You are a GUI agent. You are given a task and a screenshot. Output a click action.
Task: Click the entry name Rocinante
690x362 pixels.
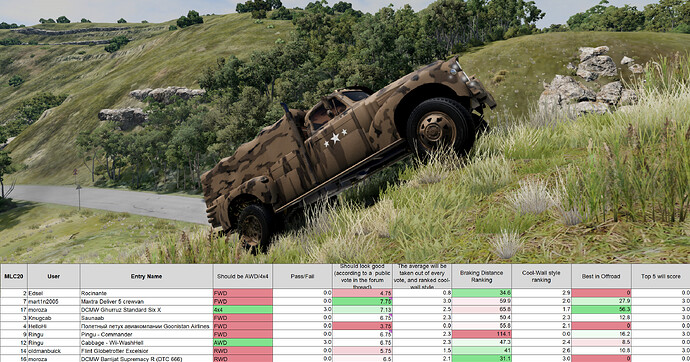coord(146,293)
